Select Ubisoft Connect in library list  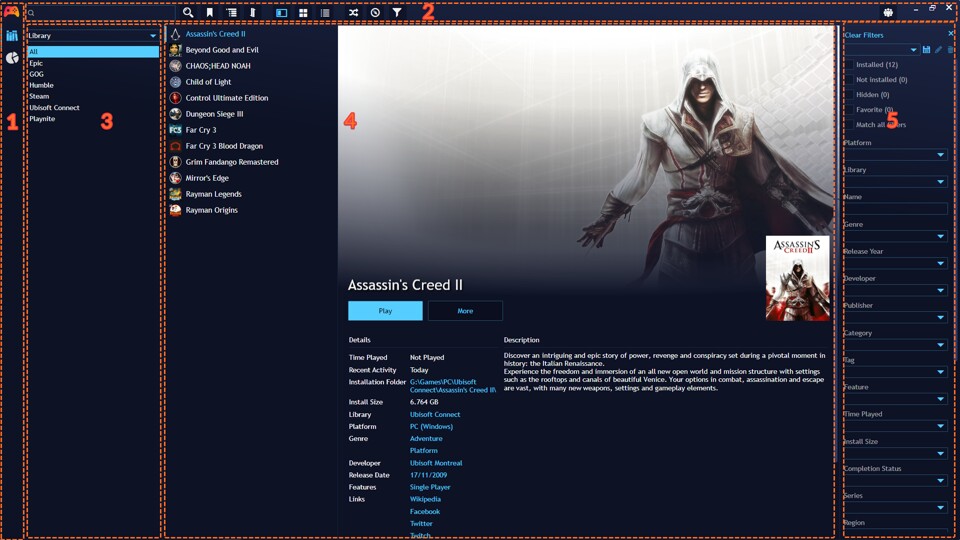(54, 108)
